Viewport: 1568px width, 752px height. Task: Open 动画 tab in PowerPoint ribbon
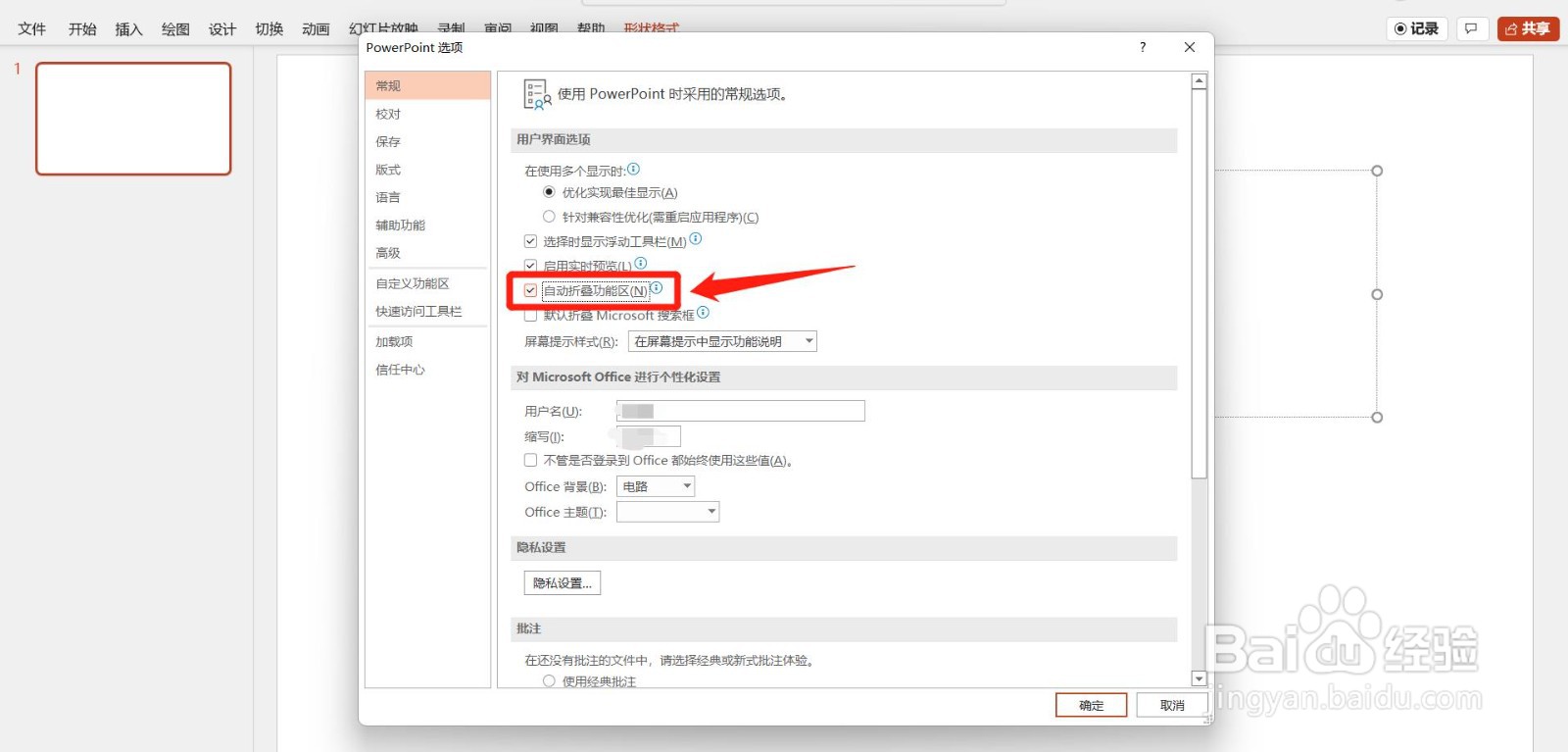316,28
